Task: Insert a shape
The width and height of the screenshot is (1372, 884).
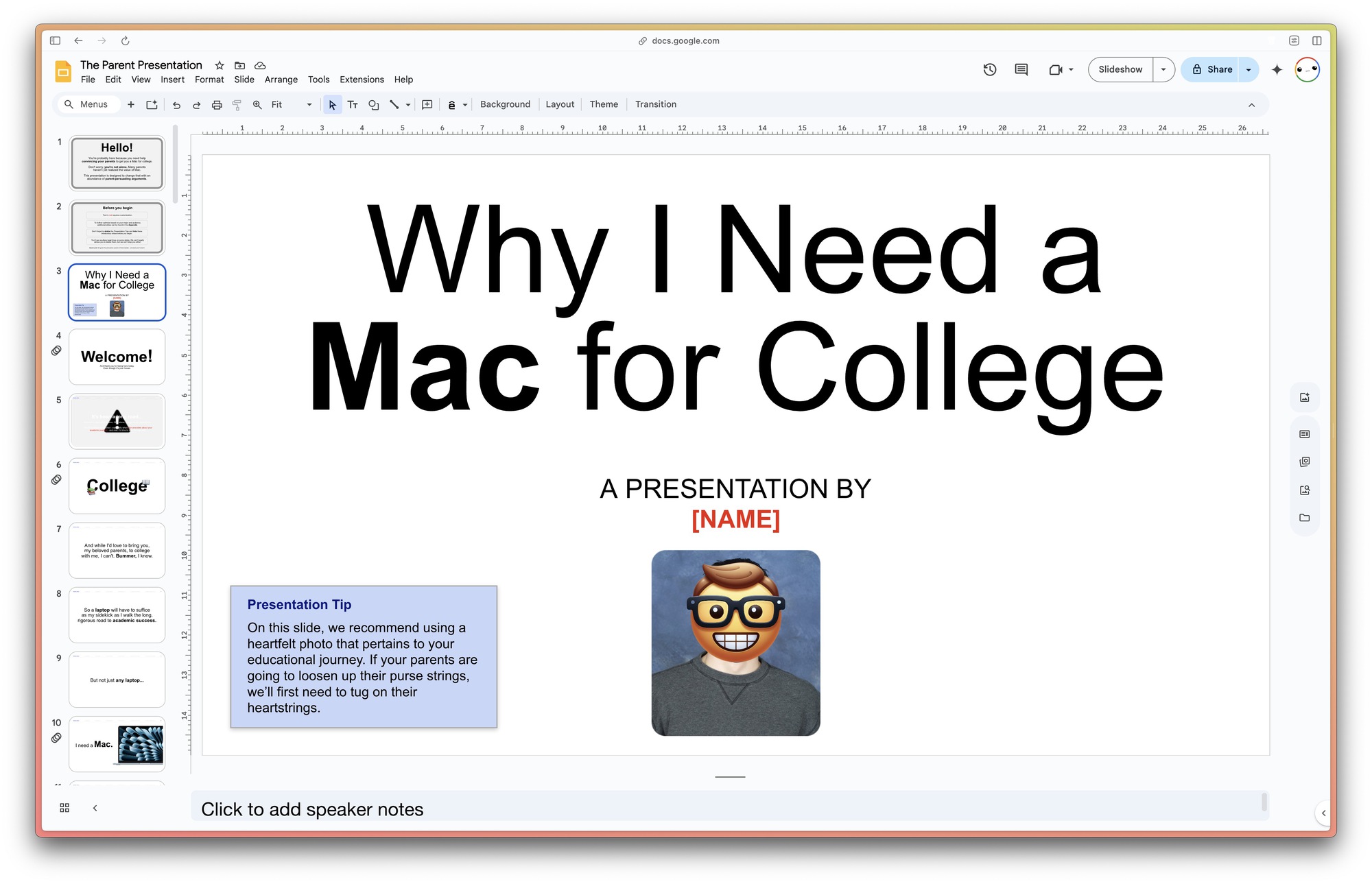Action: (x=373, y=105)
